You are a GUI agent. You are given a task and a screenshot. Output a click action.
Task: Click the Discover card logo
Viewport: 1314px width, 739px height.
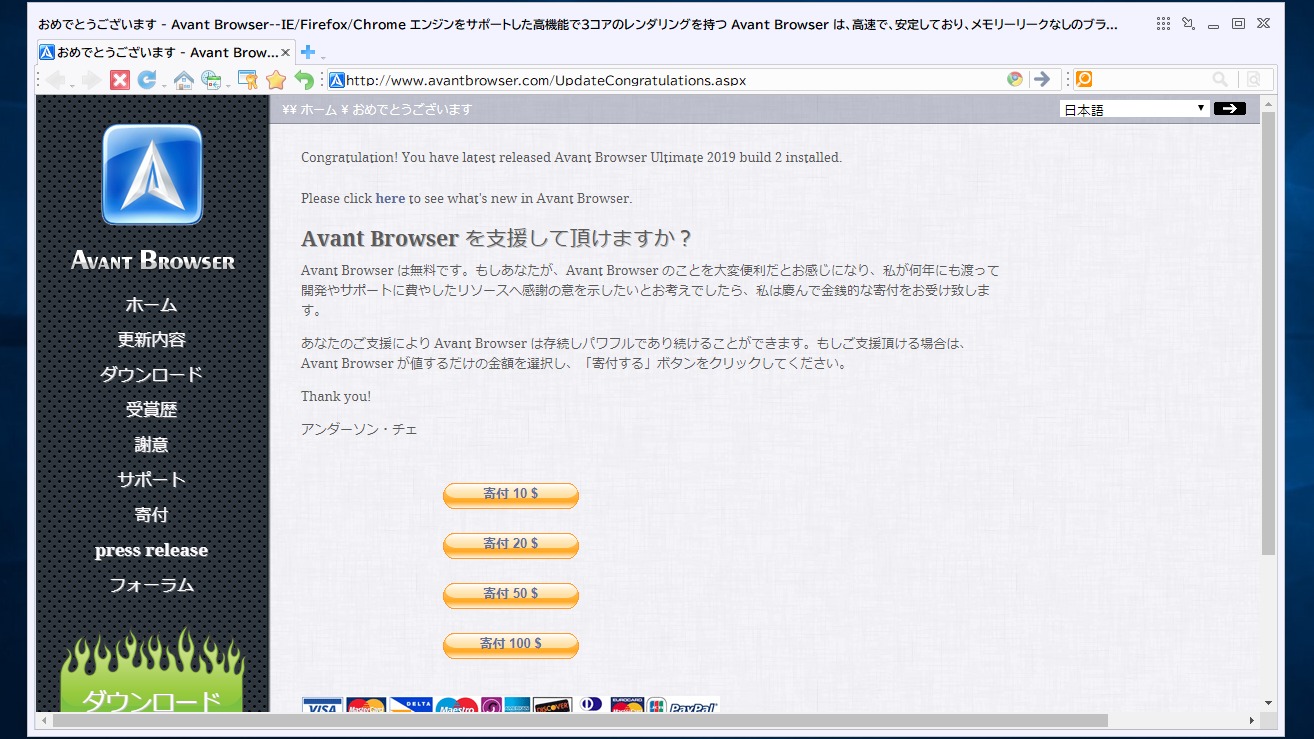point(553,706)
